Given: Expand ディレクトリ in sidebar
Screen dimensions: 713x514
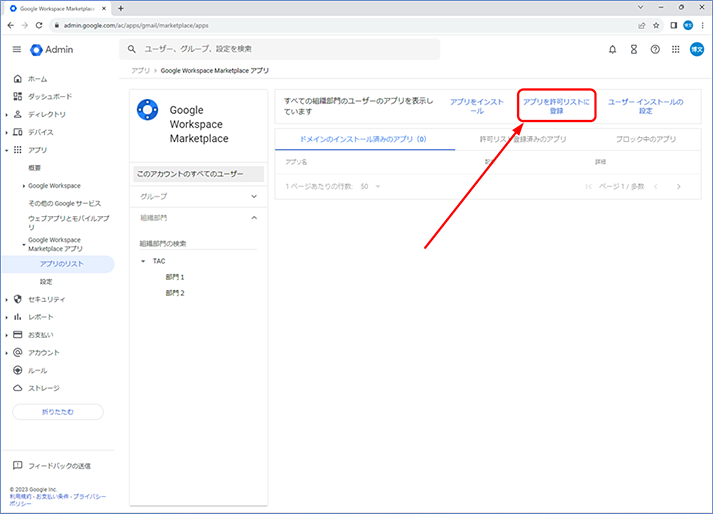Looking at the screenshot, I should click(x=6, y=115).
